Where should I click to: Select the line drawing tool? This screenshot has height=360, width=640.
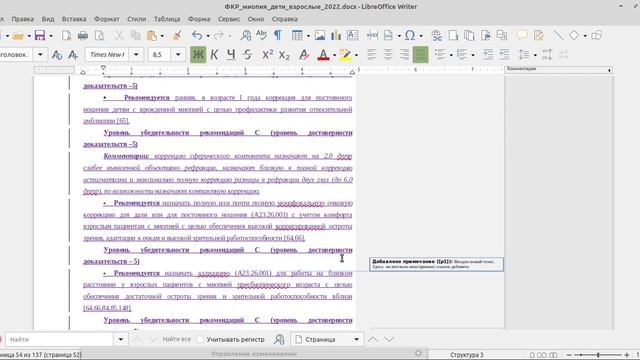558,36
